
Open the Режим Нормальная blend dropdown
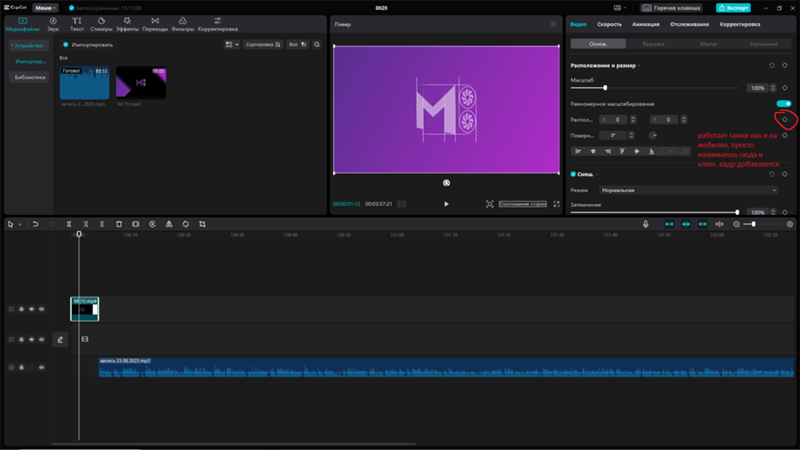[689, 190]
